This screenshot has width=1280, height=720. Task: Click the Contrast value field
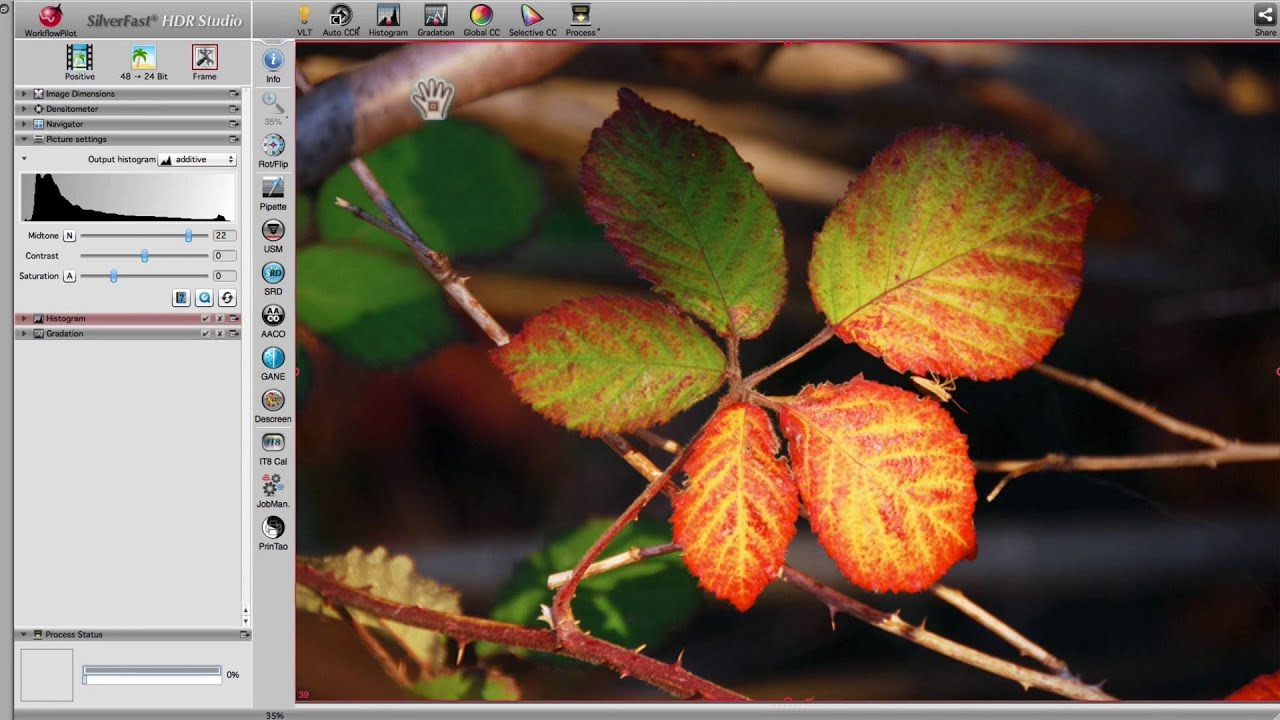(224, 256)
